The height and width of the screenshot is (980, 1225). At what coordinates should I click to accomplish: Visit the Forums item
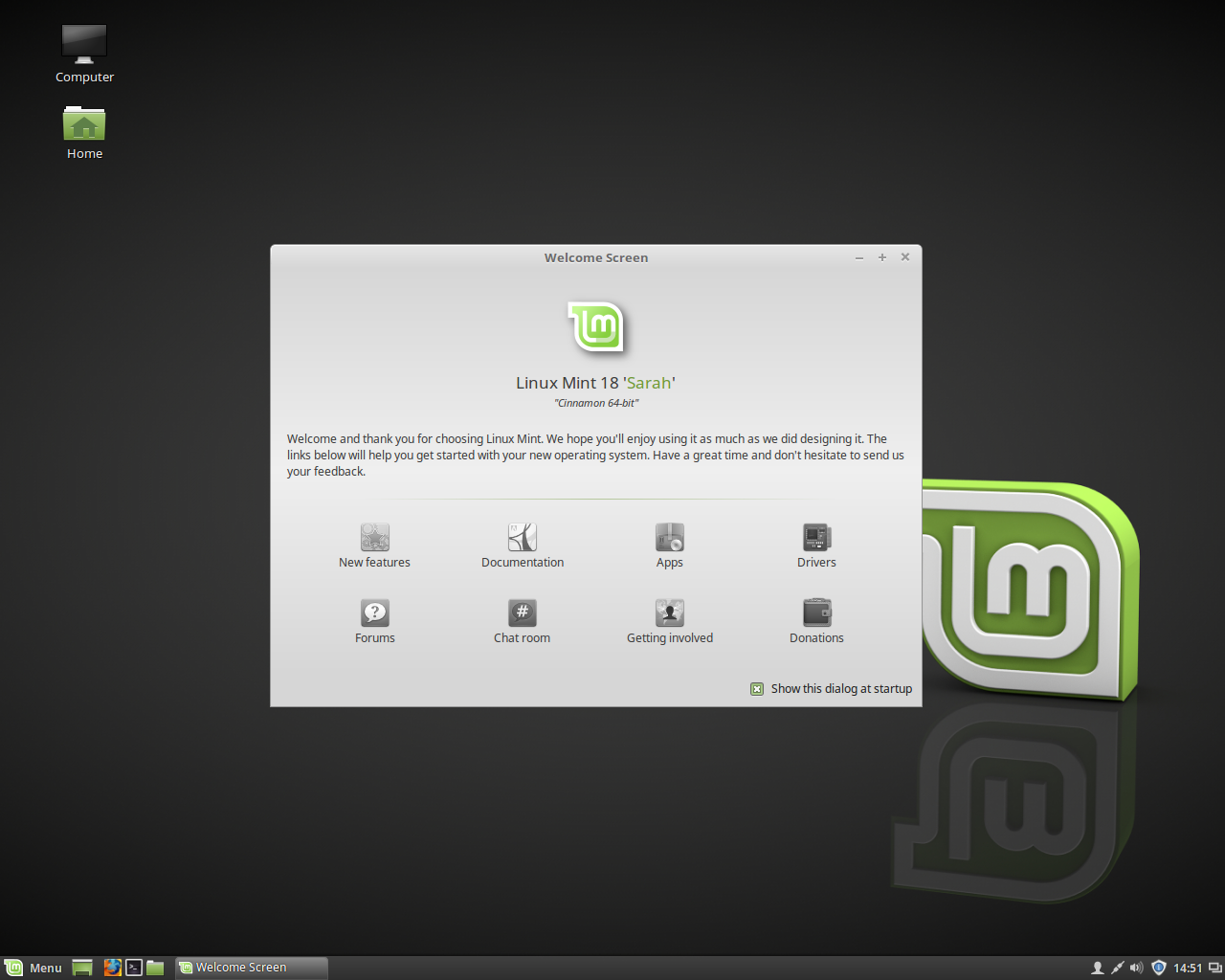(375, 622)
